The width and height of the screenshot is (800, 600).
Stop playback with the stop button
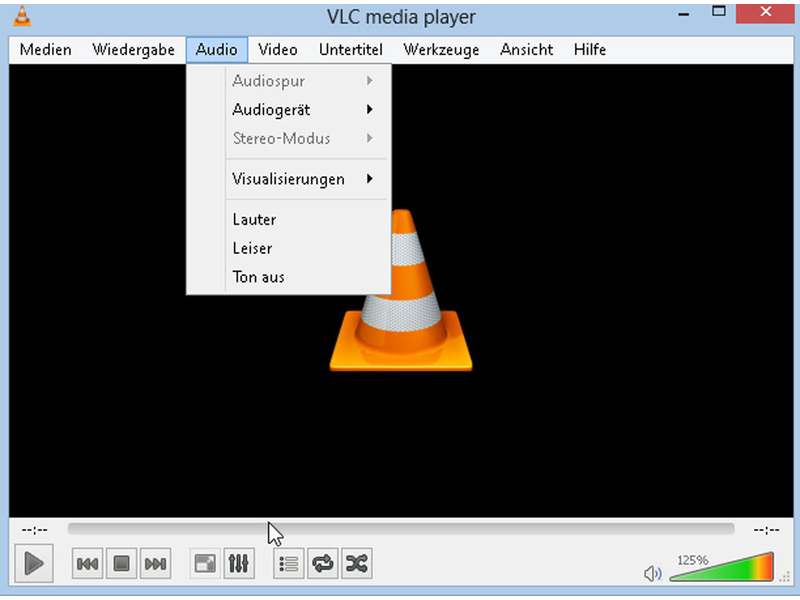pos(121,563)
